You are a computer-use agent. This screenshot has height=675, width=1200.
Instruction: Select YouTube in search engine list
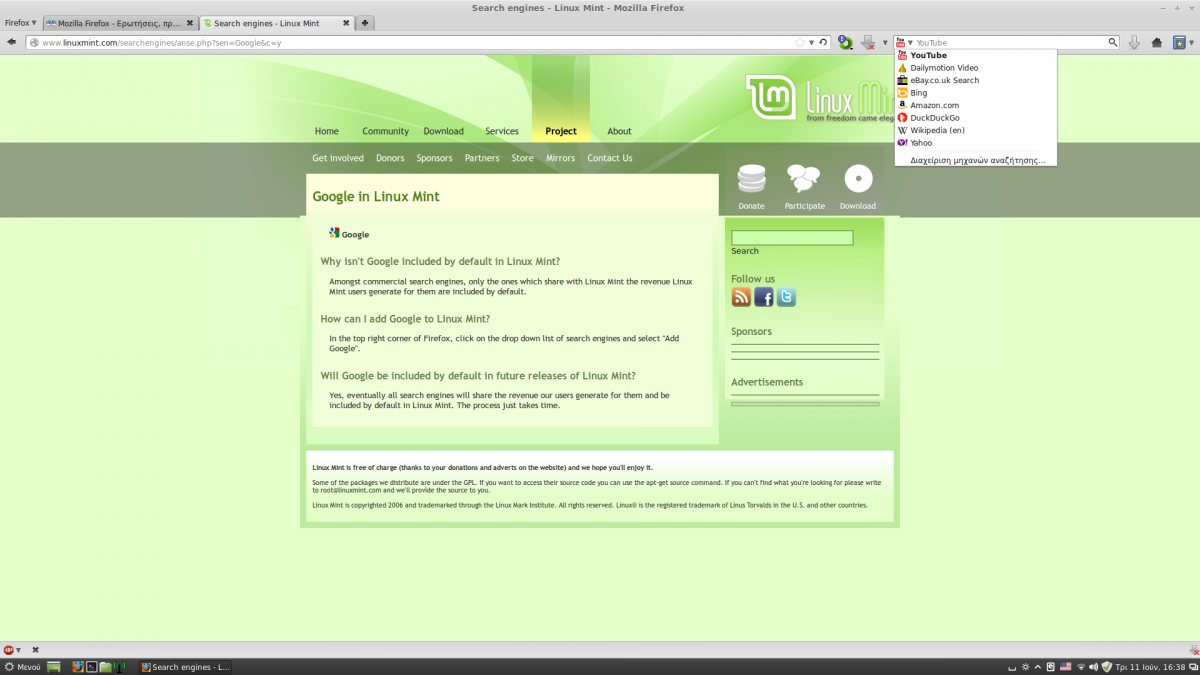(x=975, y=55)
